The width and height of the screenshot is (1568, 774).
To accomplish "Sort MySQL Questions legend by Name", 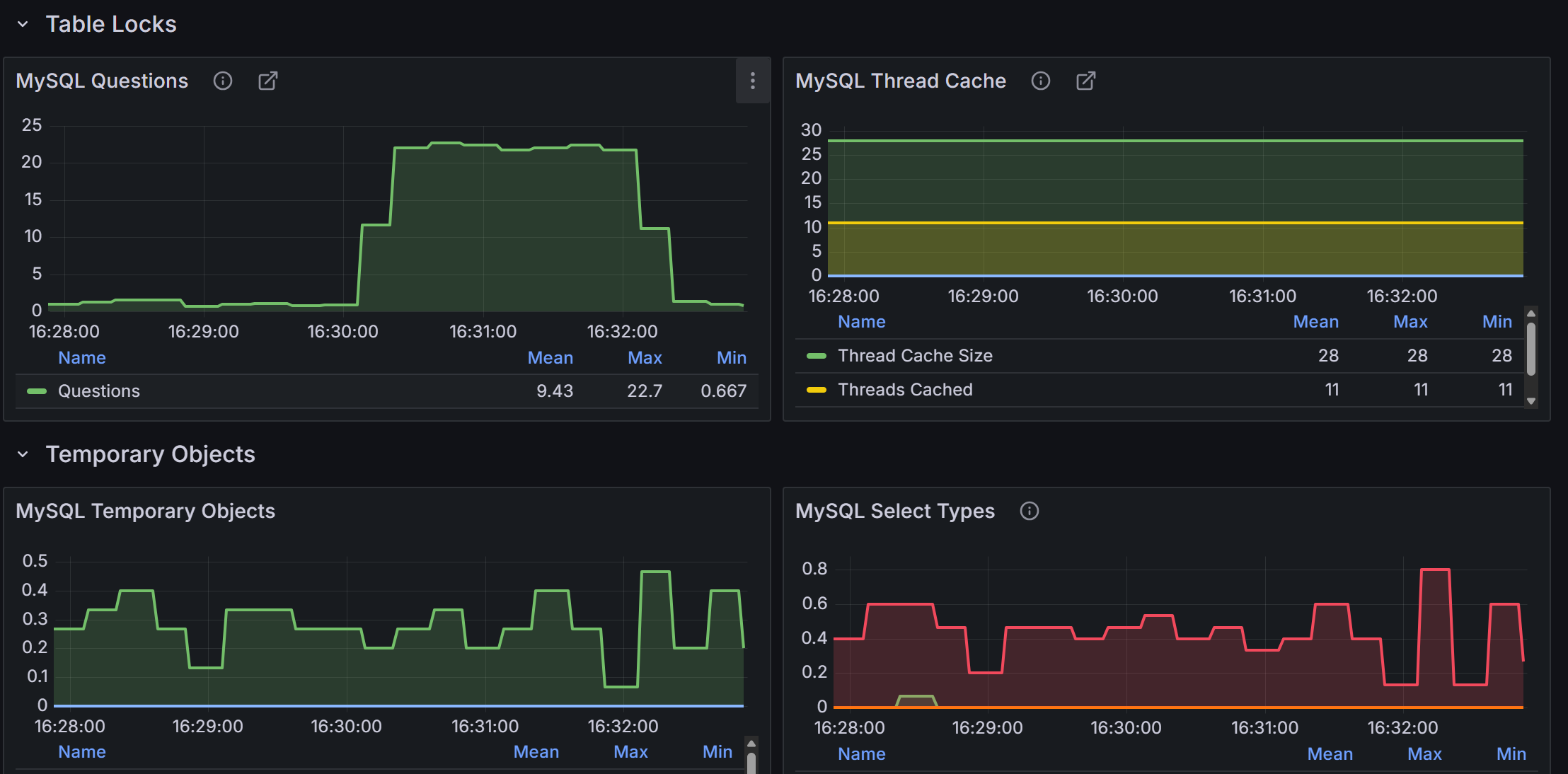I will coord(82,358).
